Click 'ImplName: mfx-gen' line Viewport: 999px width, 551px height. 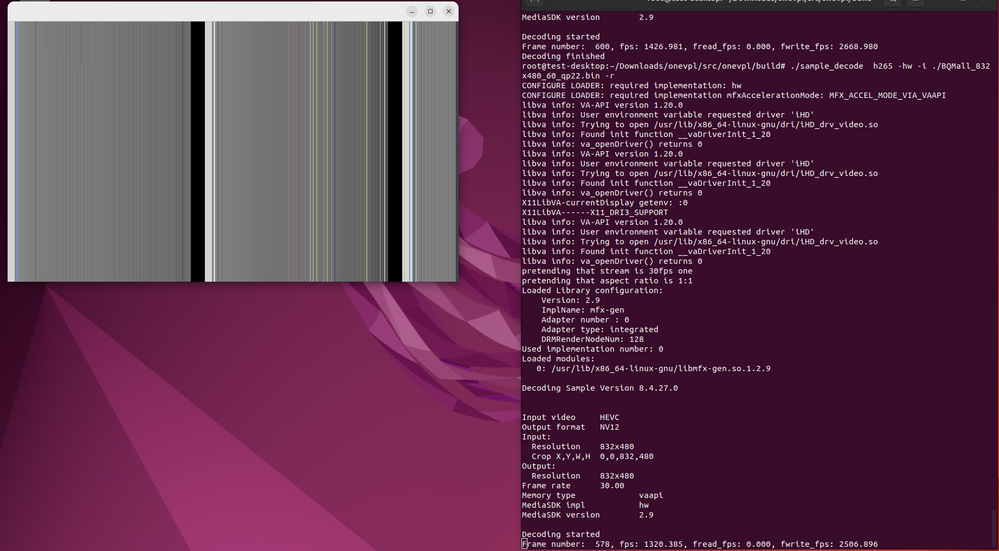click(x=582, y=310)
